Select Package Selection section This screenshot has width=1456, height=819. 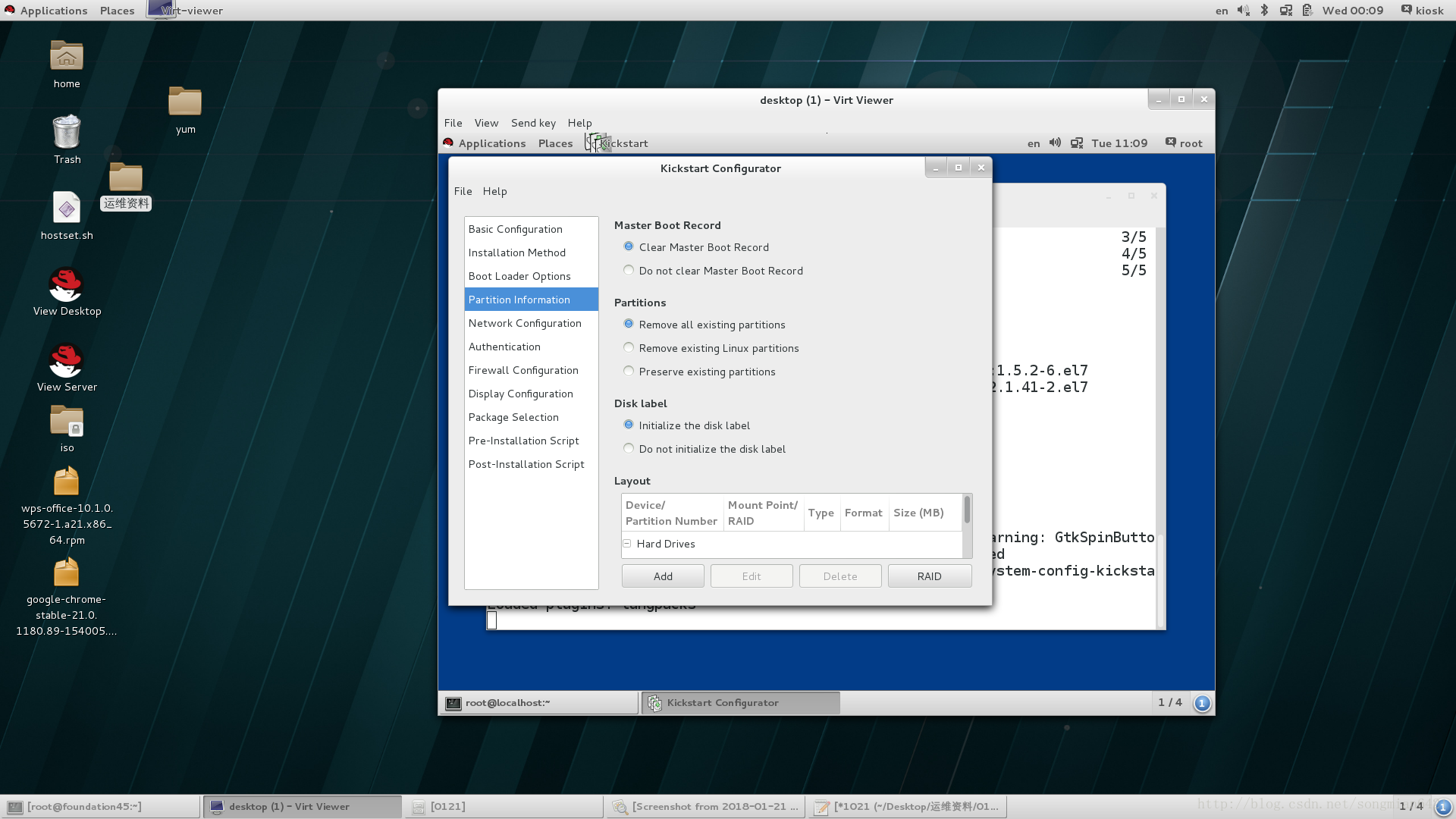click(x=531, y=417)
